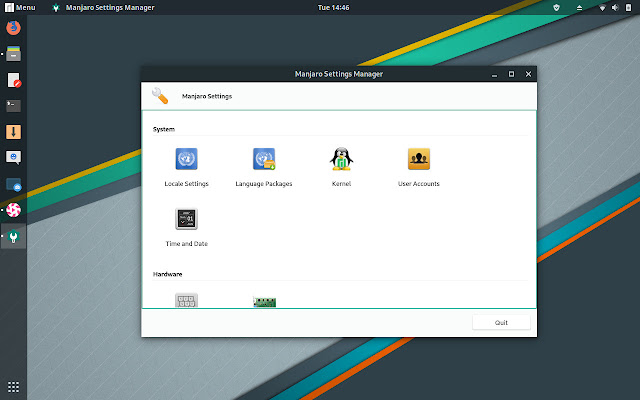
Task: Open the Keyboard hardware icon
Action: click(x=187, y=300)
